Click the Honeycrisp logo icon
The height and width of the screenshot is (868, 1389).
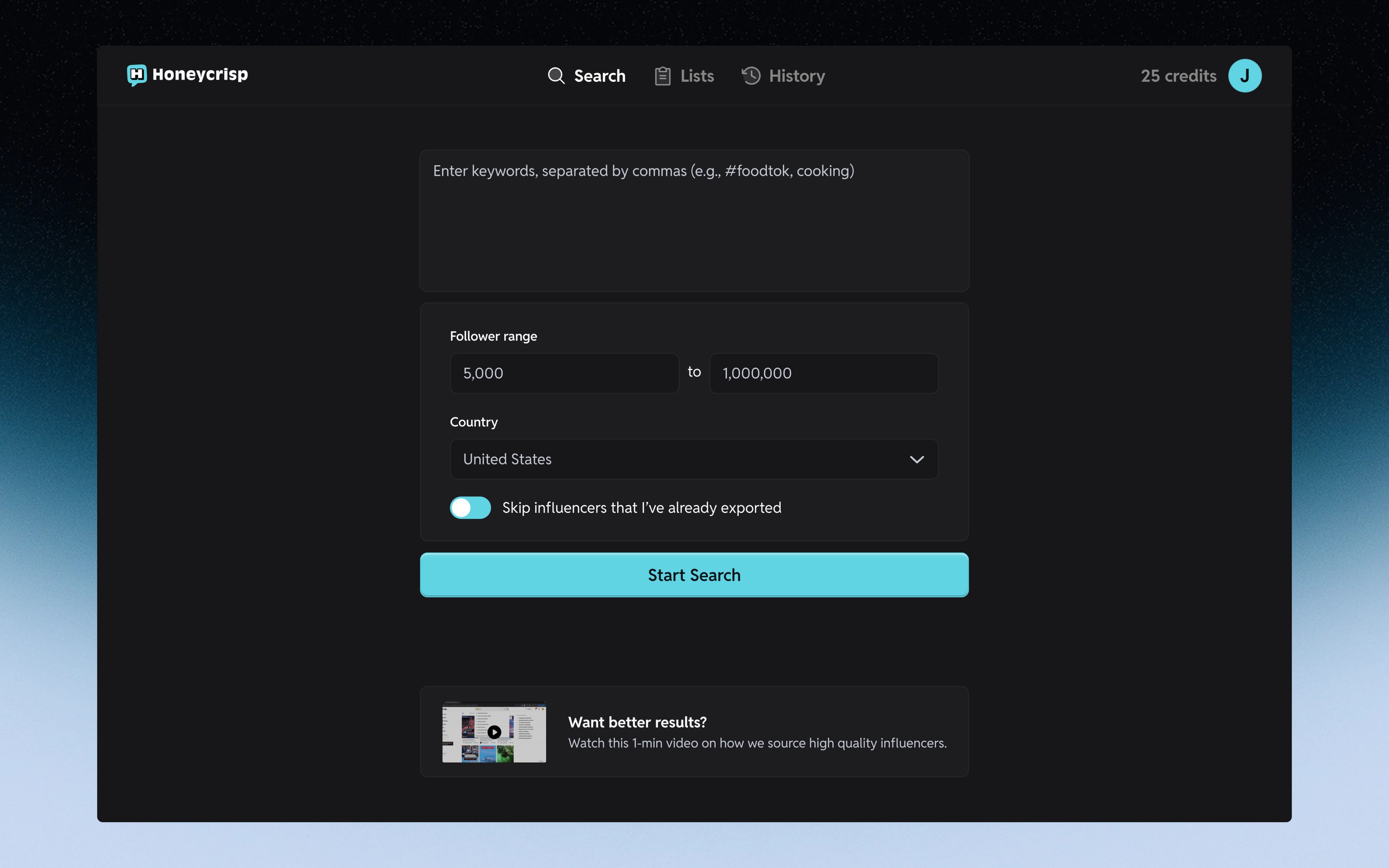pos(137,75)
